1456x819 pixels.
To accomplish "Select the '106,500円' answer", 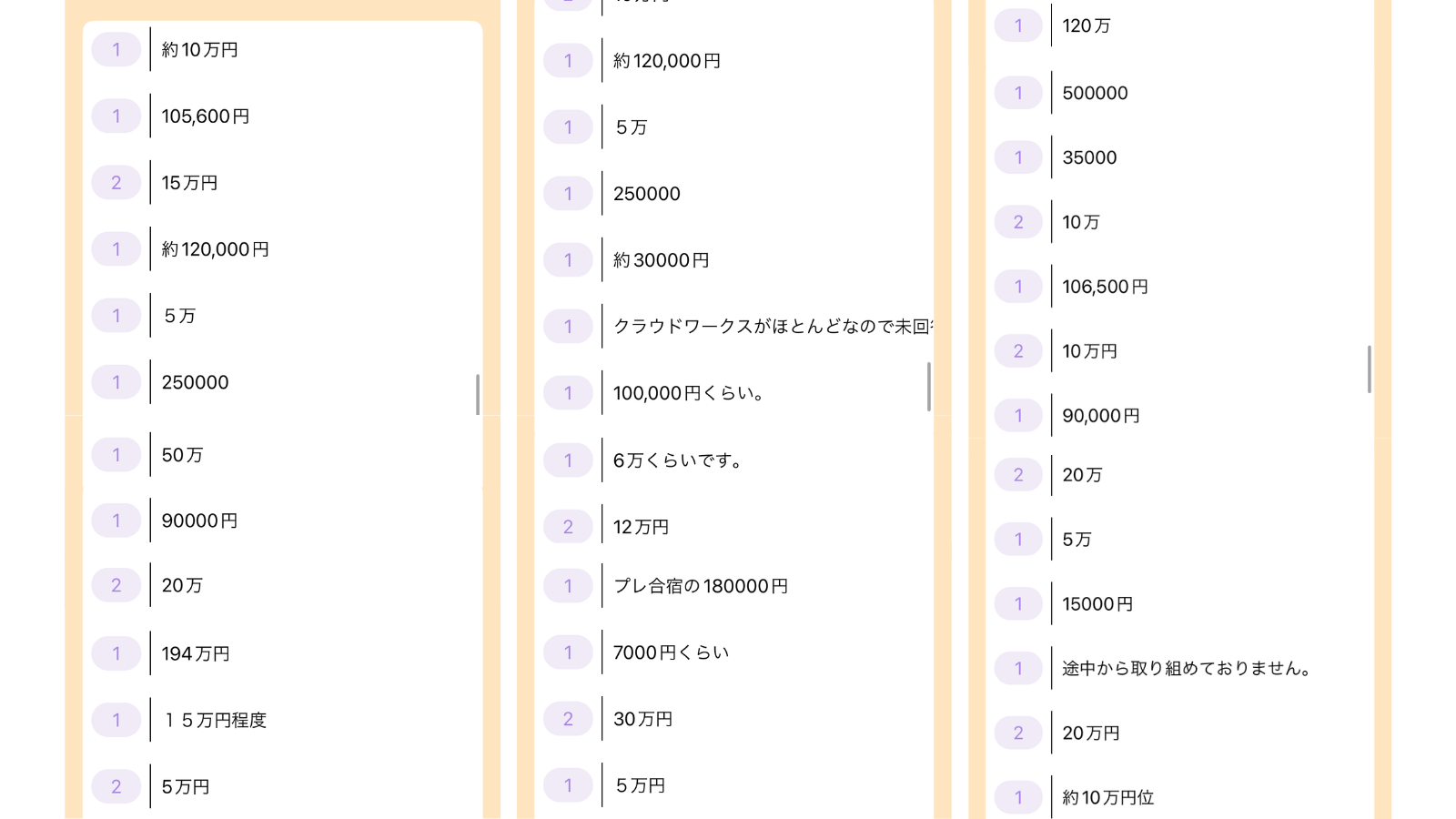I will (1105, 287).
